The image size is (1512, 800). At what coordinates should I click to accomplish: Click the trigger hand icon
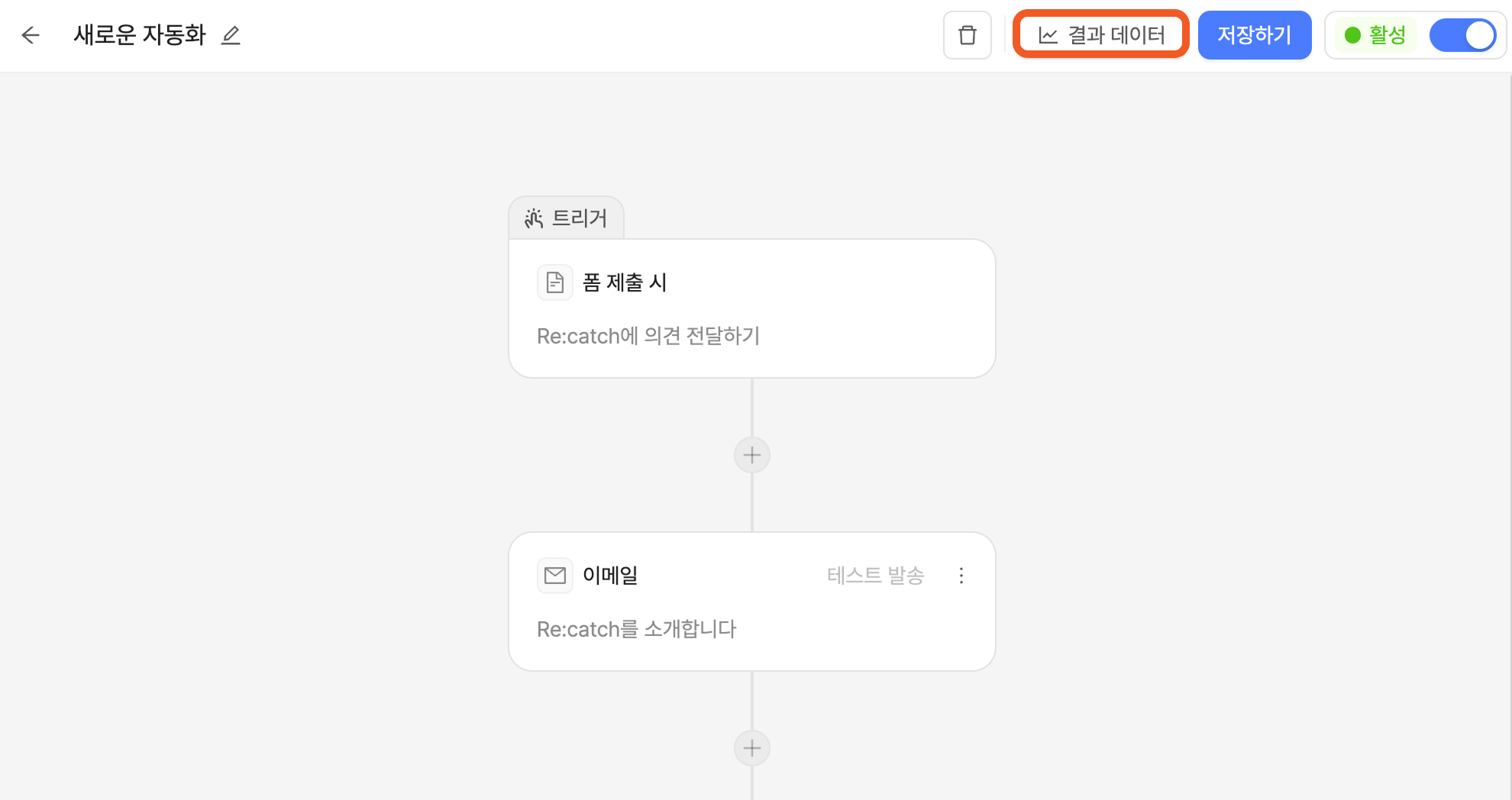pyautogui.click(x=534, y=218)
